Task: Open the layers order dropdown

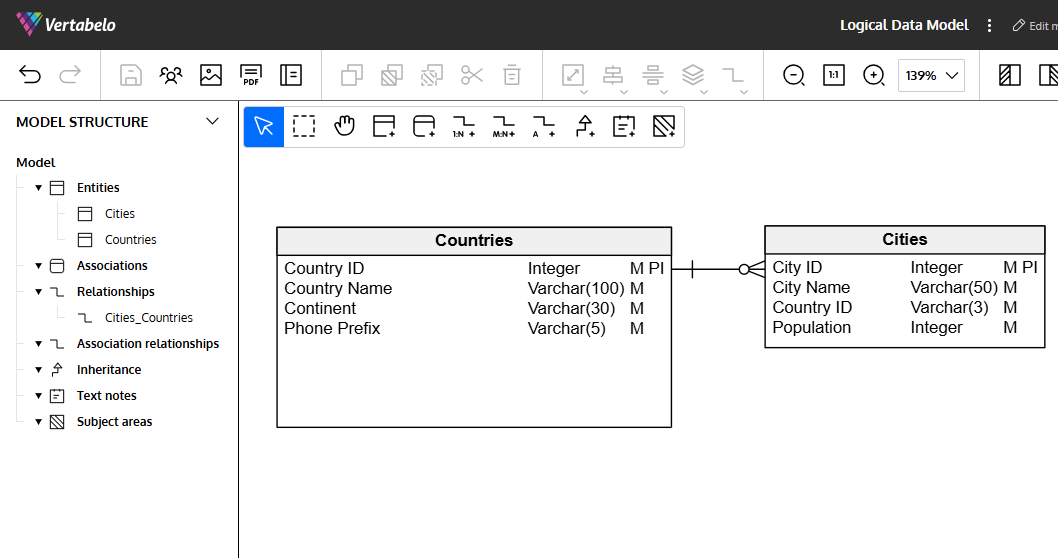Action: pyautogui.click(x=704, y=92)
